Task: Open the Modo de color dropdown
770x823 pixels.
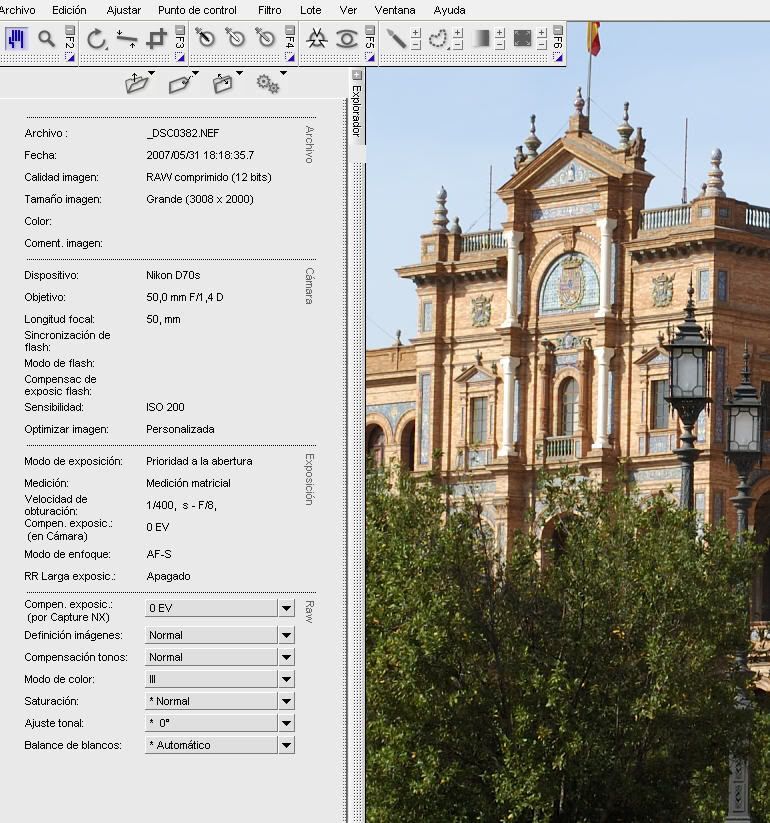Action: click(286, 679)
